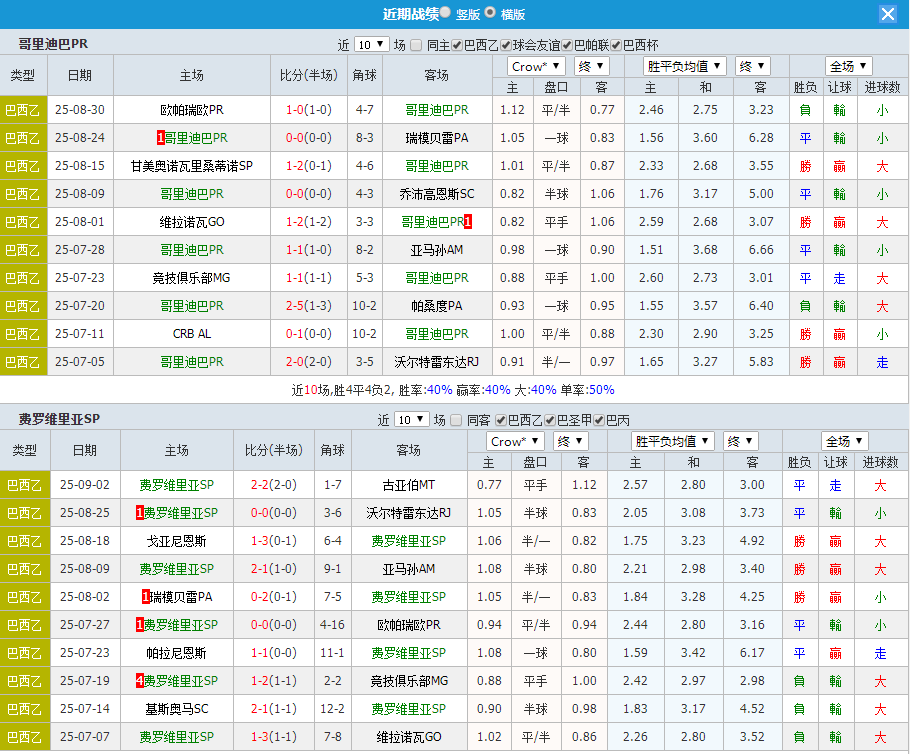This screenshot has height=754, width=910.
Task: Enable the 同客 checkbox in second section
Action: [455, 420]
